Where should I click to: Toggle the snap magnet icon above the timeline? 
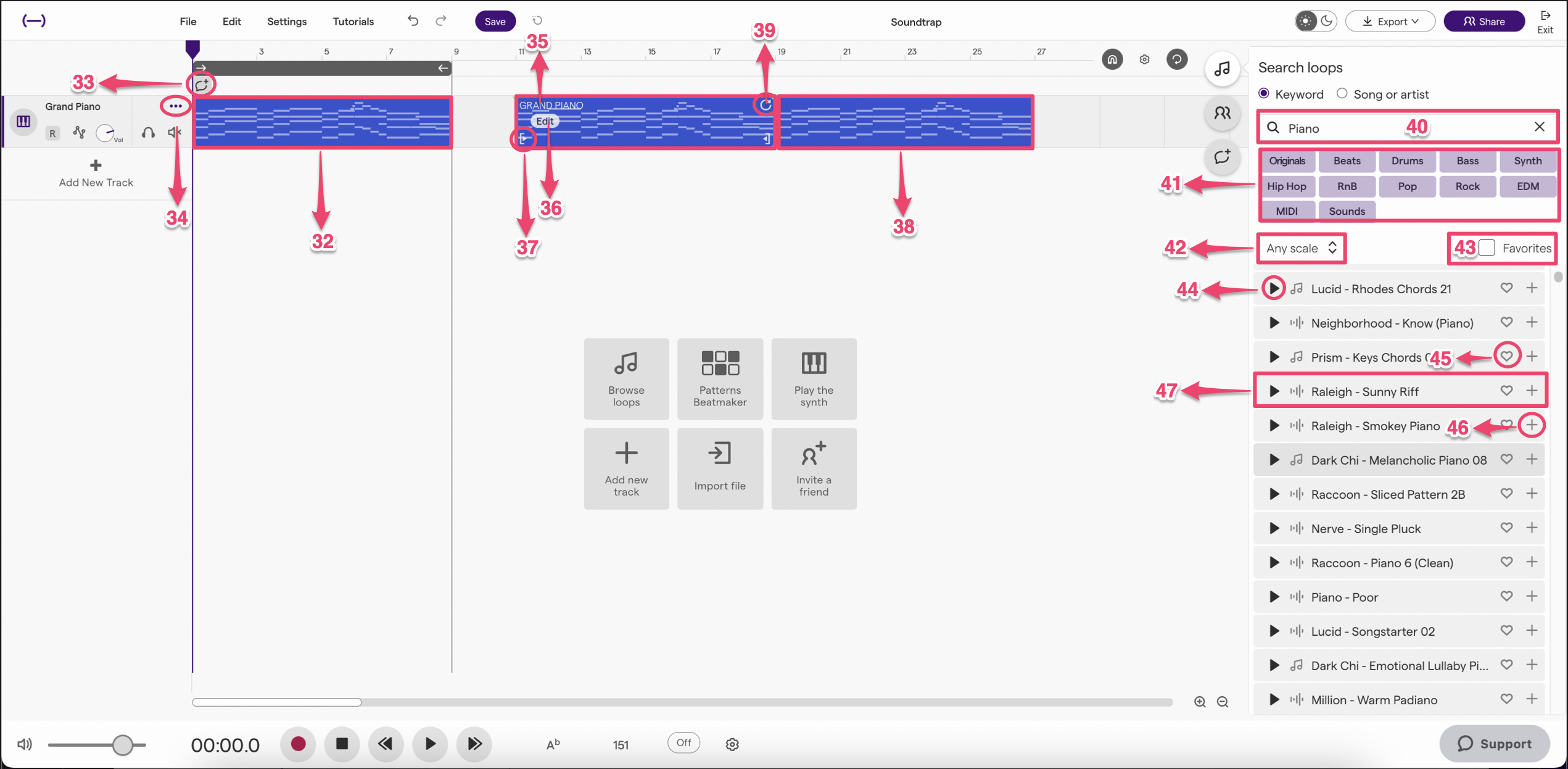(1113, 59)
